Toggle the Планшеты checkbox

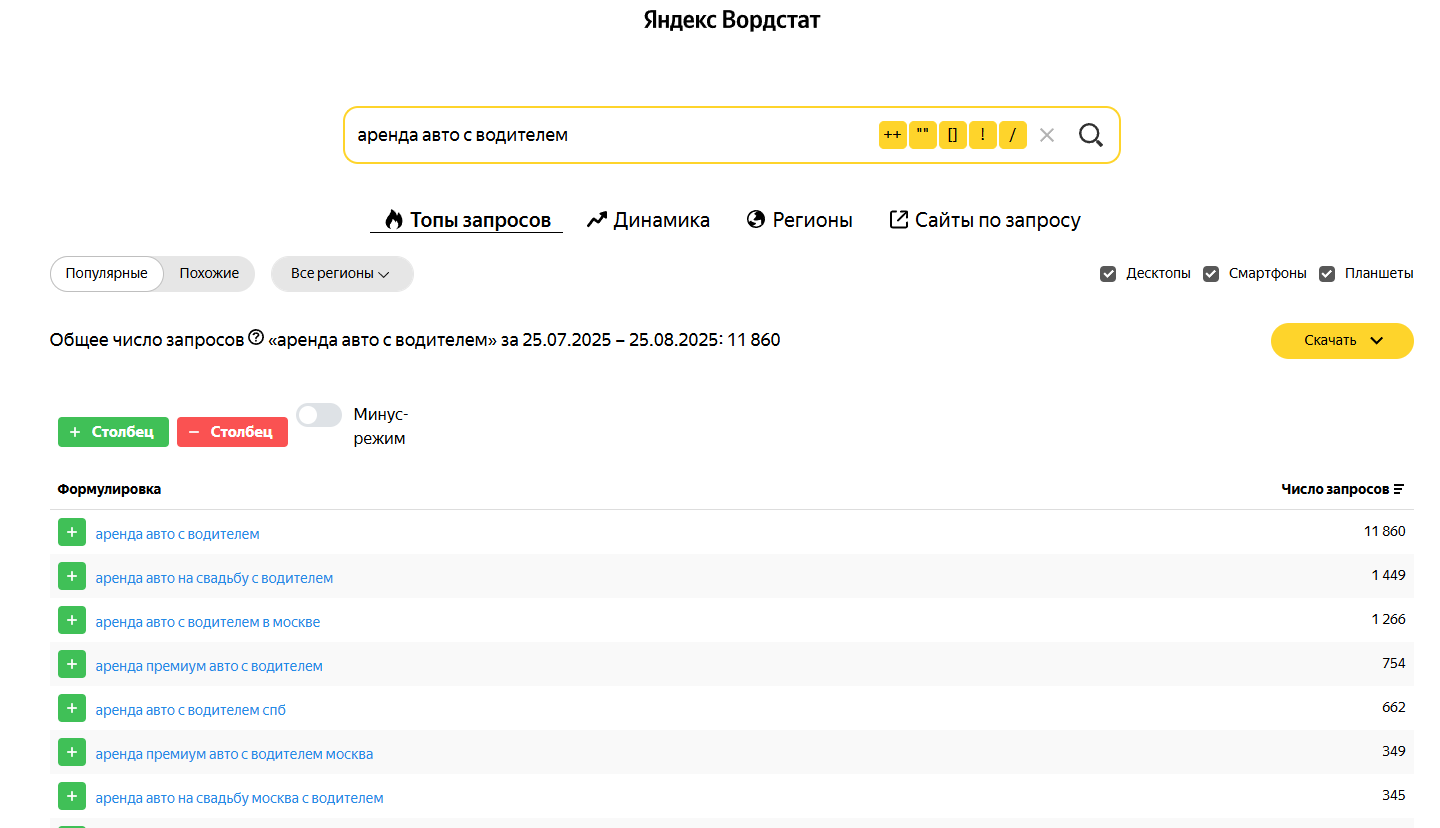[x=1327, y=274]
